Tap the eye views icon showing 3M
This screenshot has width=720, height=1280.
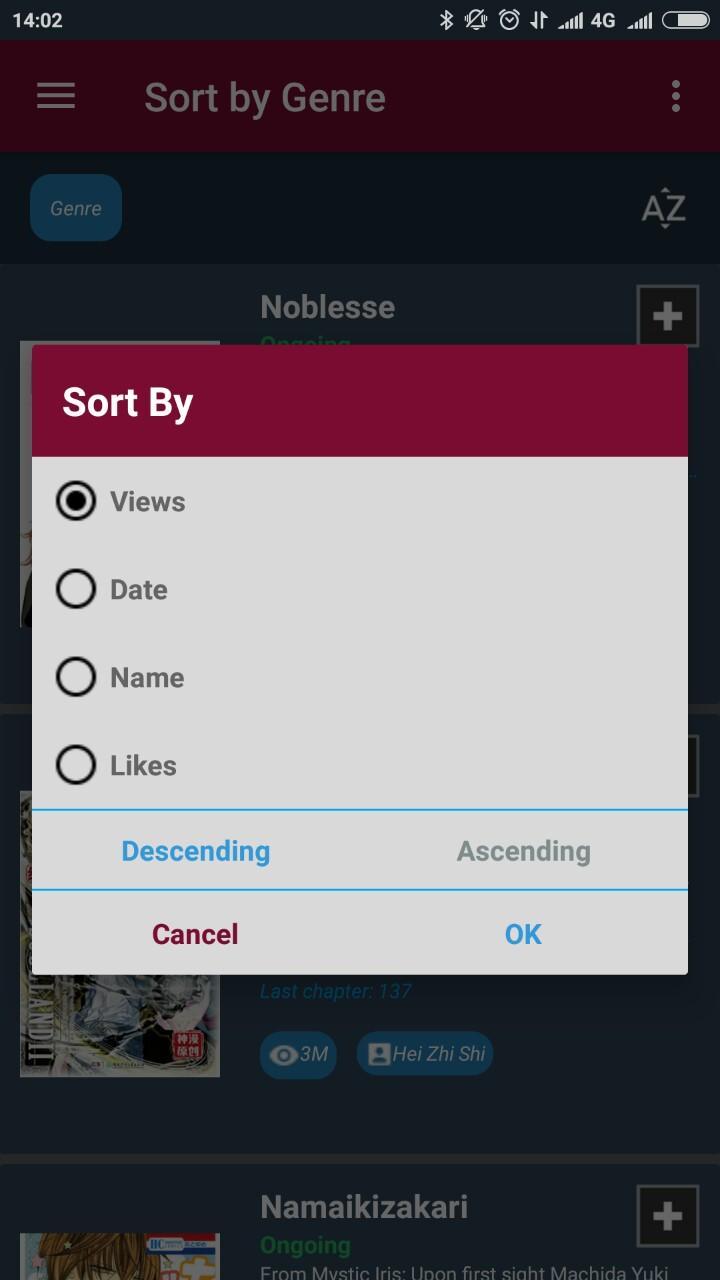click(285, 1055)
